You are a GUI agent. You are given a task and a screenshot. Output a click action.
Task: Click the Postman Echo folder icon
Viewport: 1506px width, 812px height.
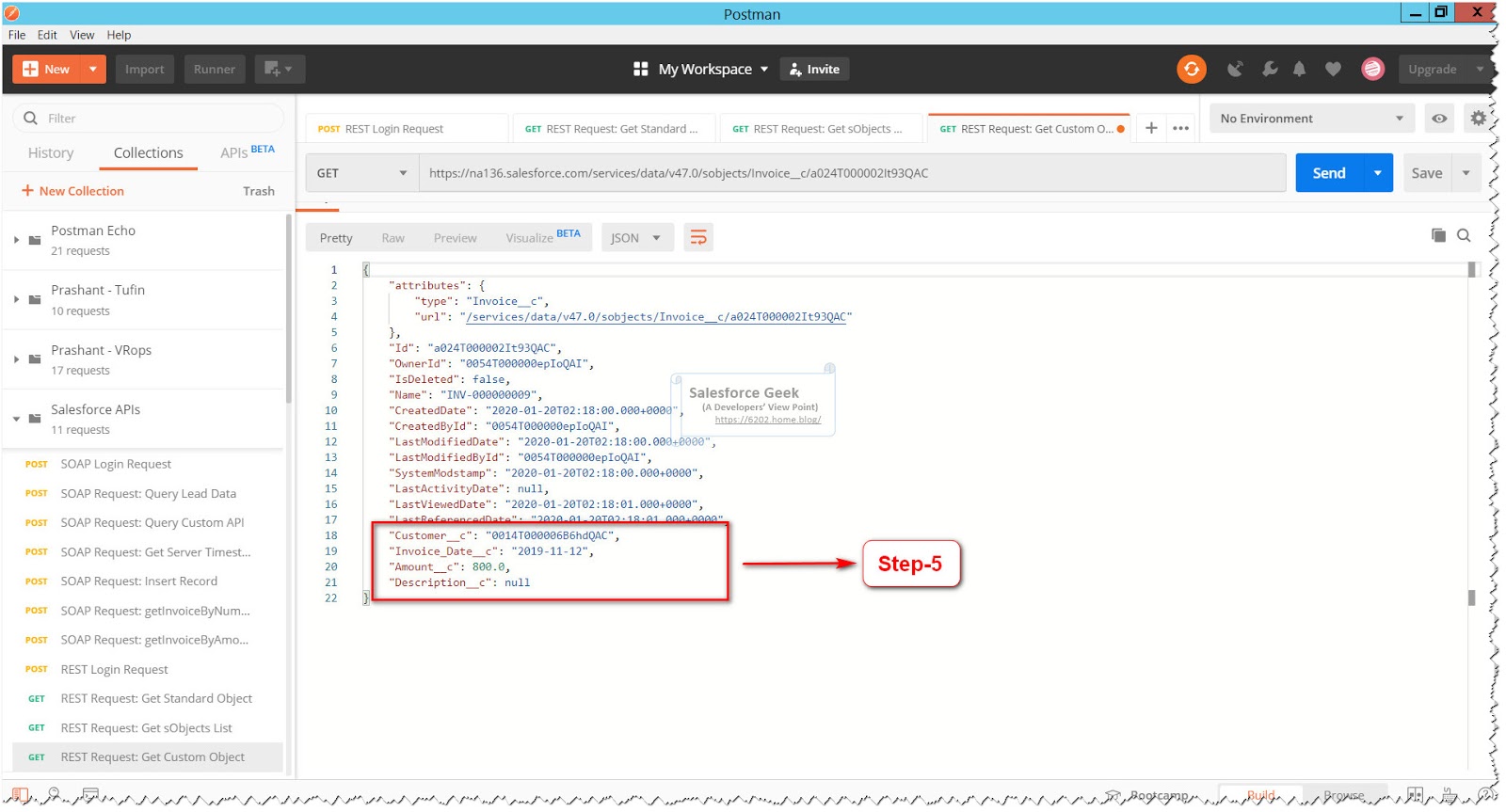pos(35,240)
